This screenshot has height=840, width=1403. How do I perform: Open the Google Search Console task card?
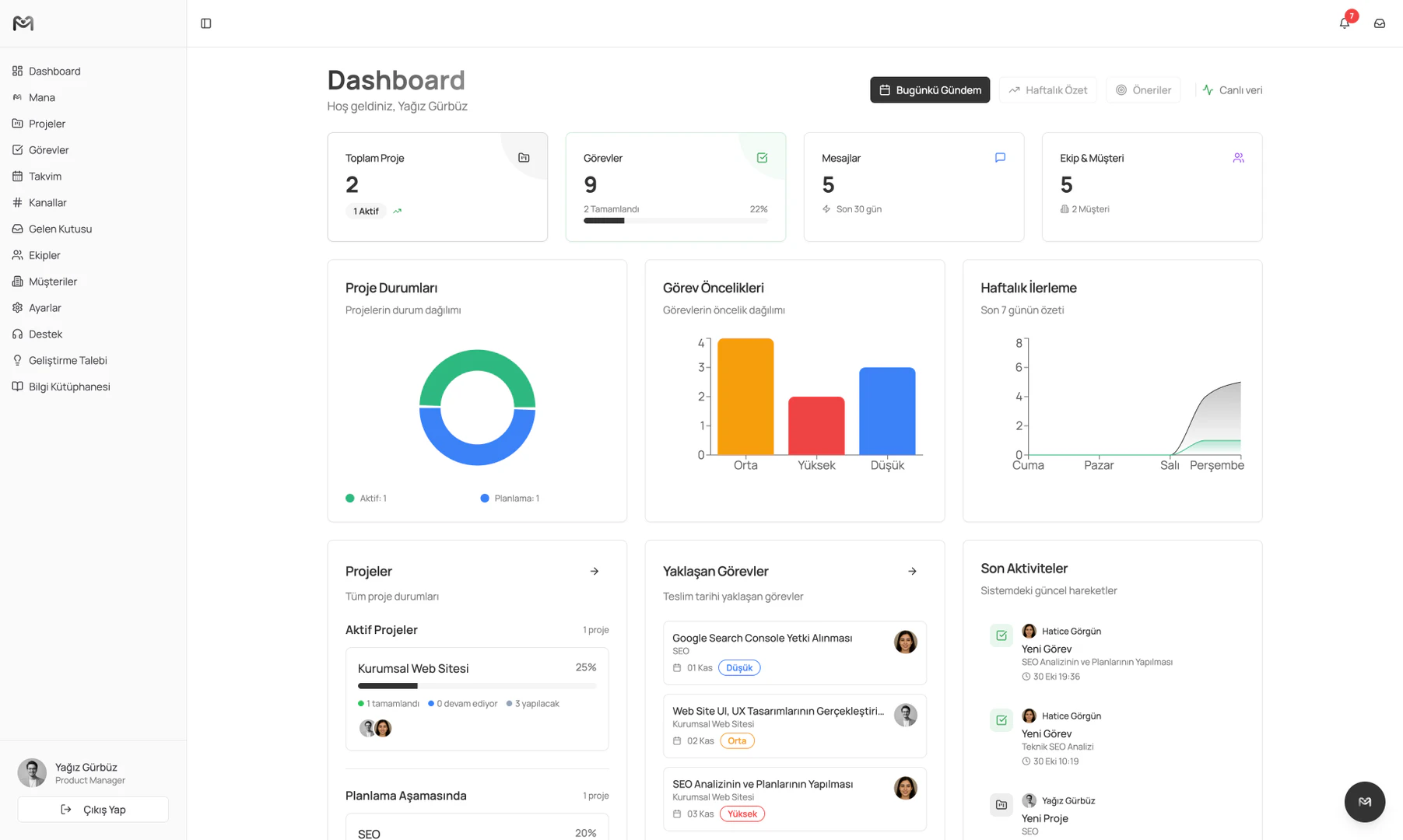778,652
